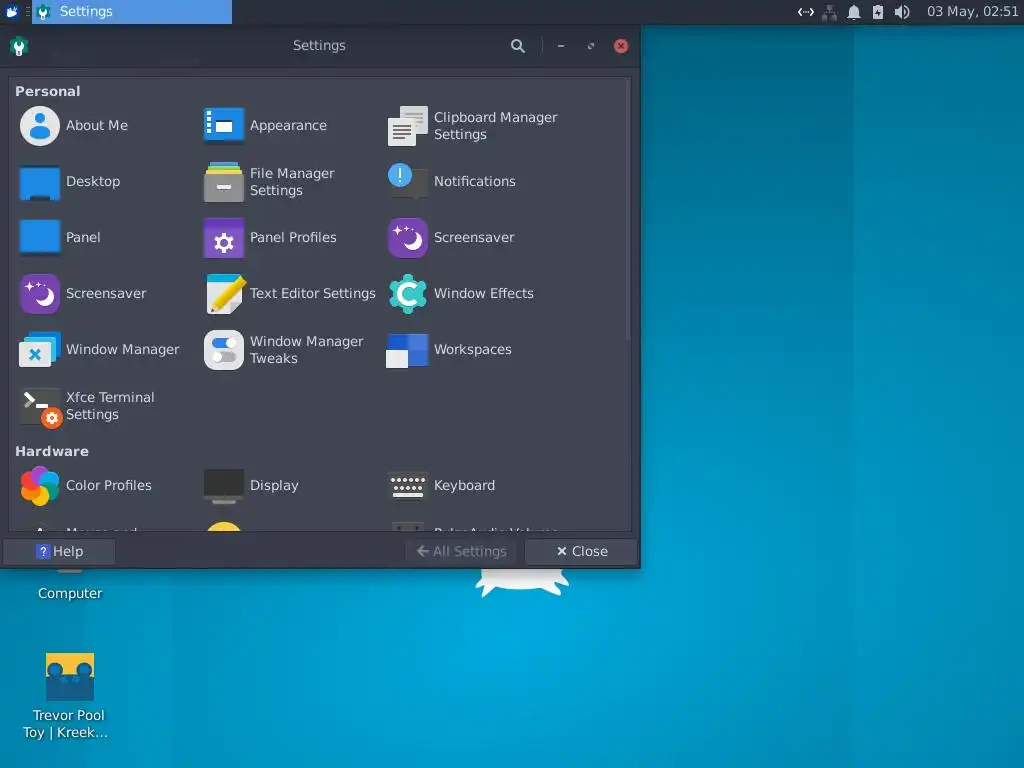Image resolution: width=1024 pixels, height=768 pixels.
Task: Open the Panel Profiles icon
Action: (224, 238)
